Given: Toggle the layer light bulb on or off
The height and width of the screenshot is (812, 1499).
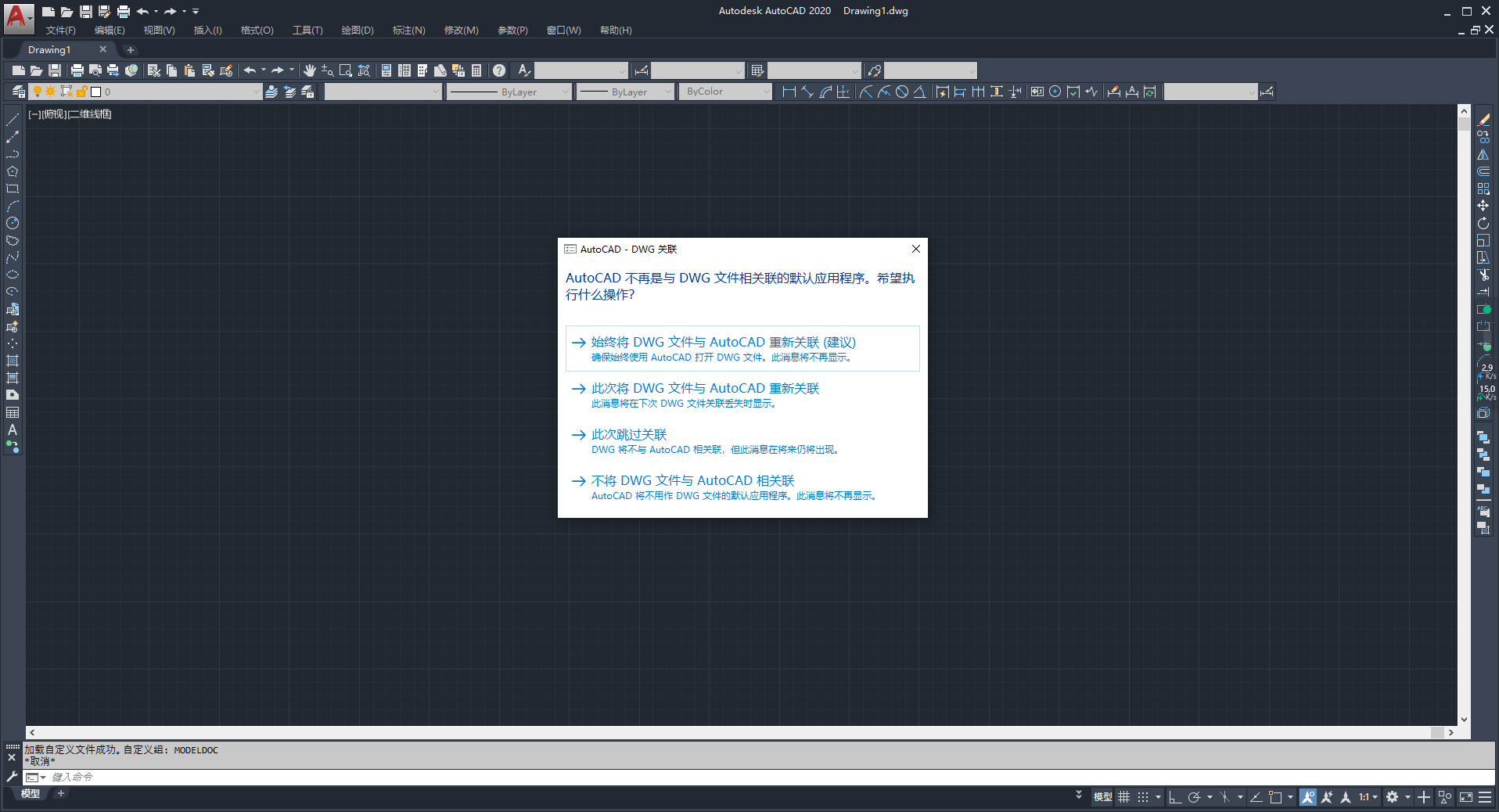Looking at the screenshot, I should click(38, 91).
